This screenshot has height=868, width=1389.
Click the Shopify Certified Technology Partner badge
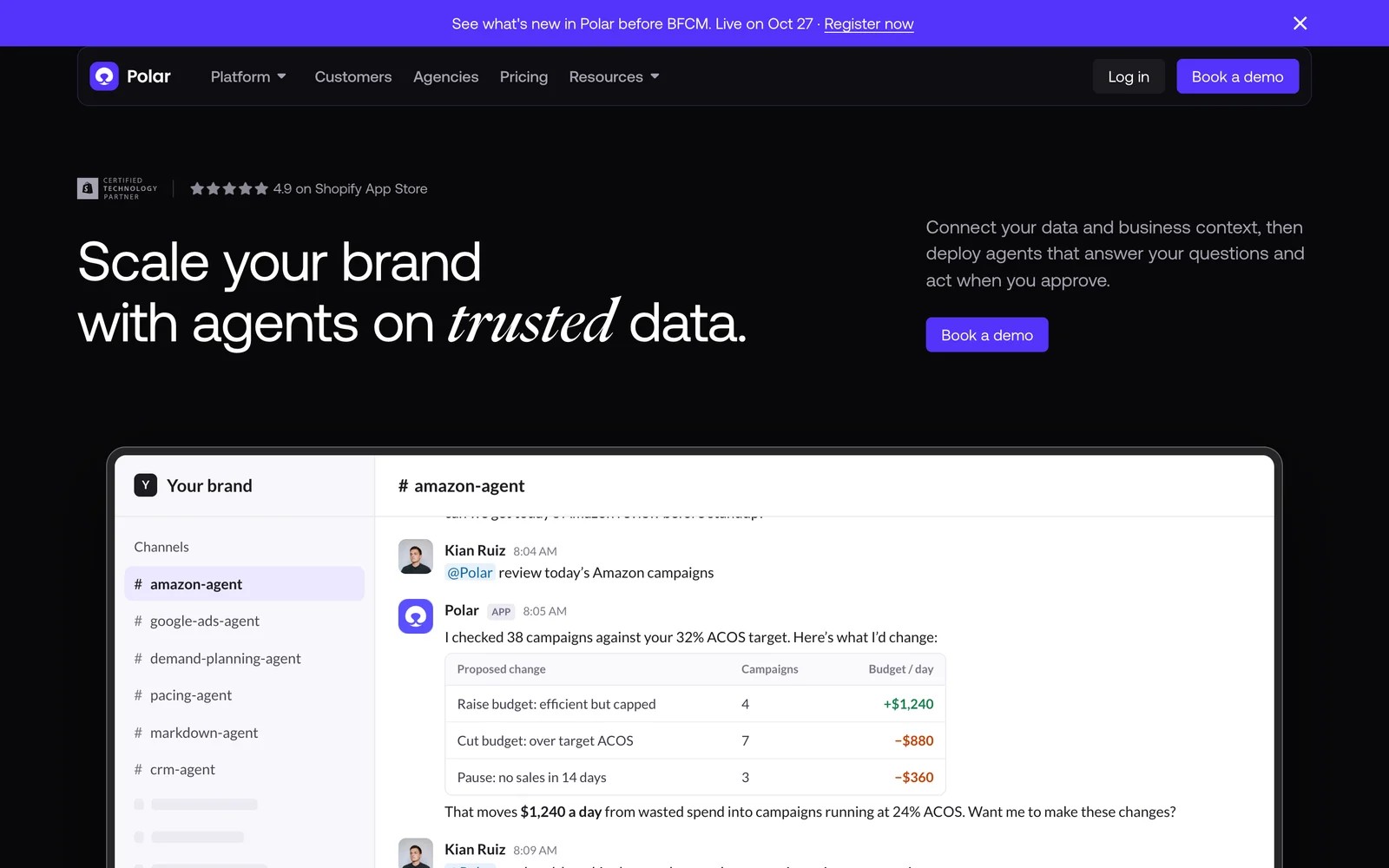[118, 188]
